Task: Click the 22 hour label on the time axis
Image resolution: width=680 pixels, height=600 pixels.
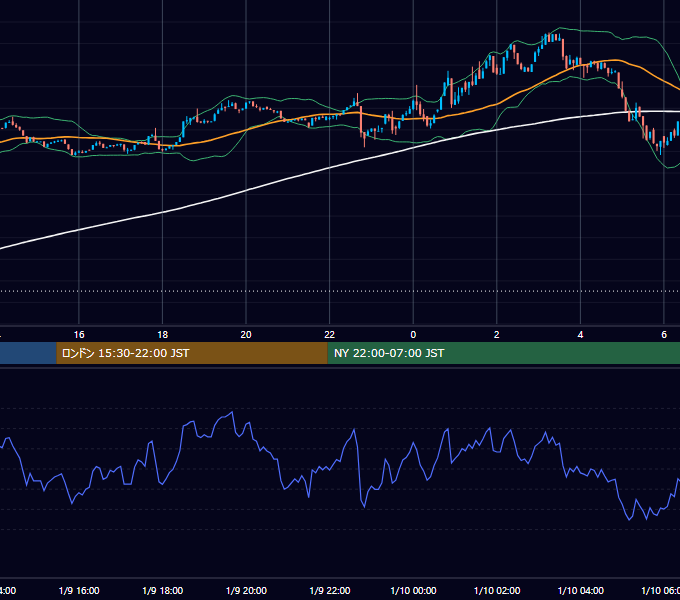Action: tap(330, 335)
